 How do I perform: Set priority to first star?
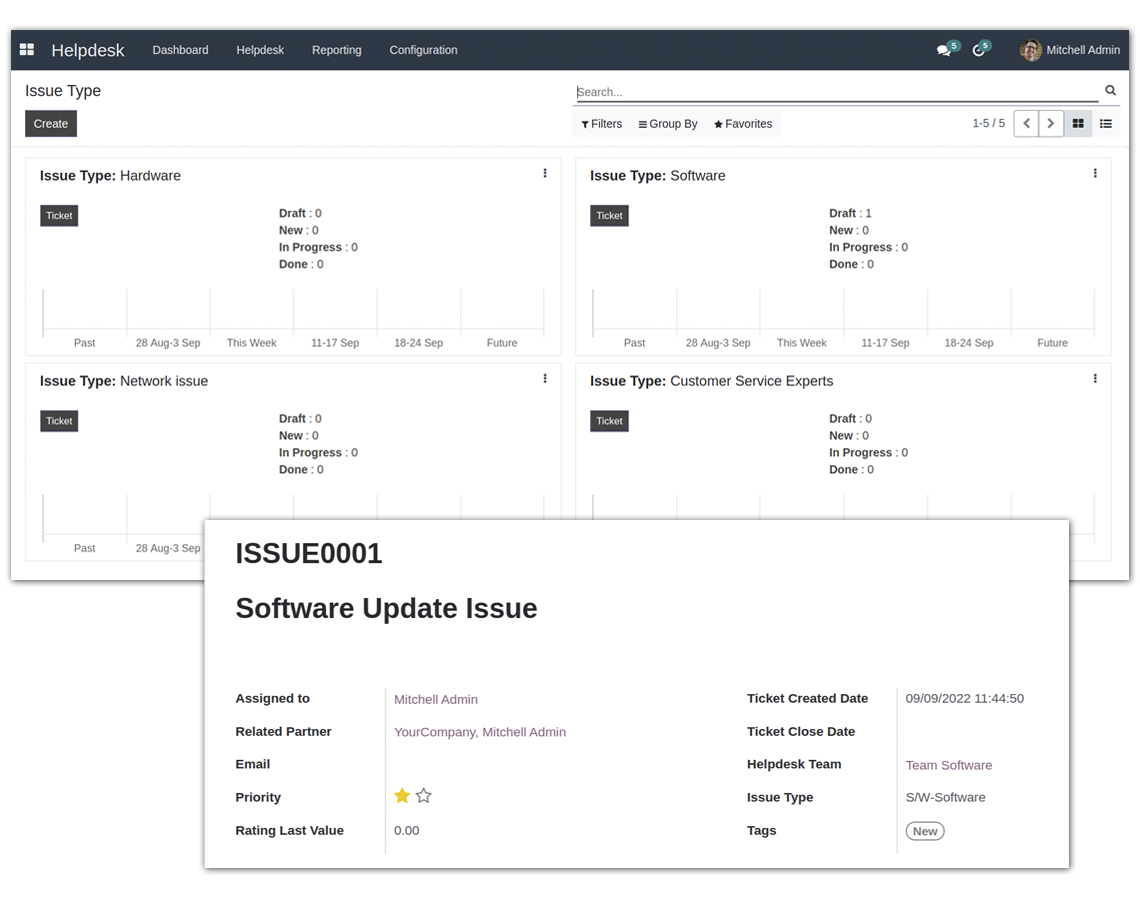pos(402,796)
